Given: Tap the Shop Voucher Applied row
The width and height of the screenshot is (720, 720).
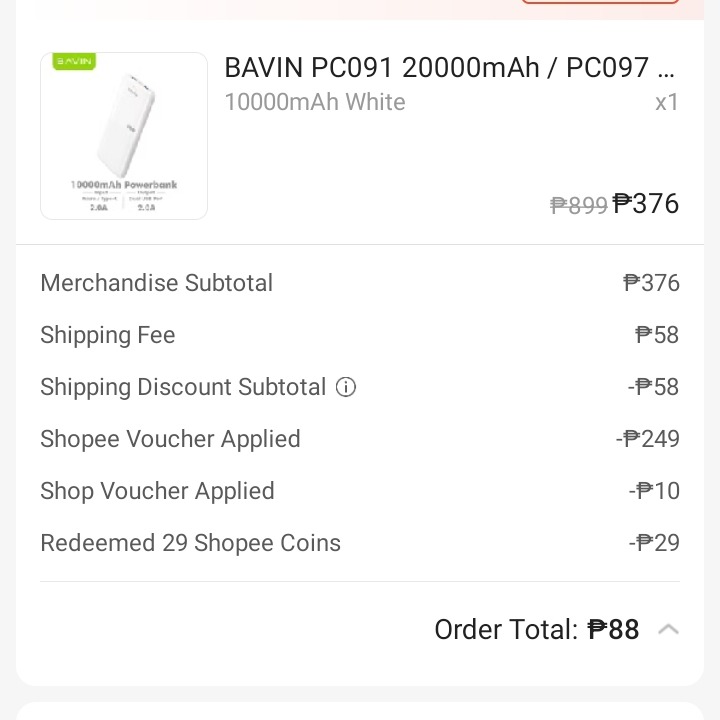Looking at the screenshot, I should tap(360, 490).
